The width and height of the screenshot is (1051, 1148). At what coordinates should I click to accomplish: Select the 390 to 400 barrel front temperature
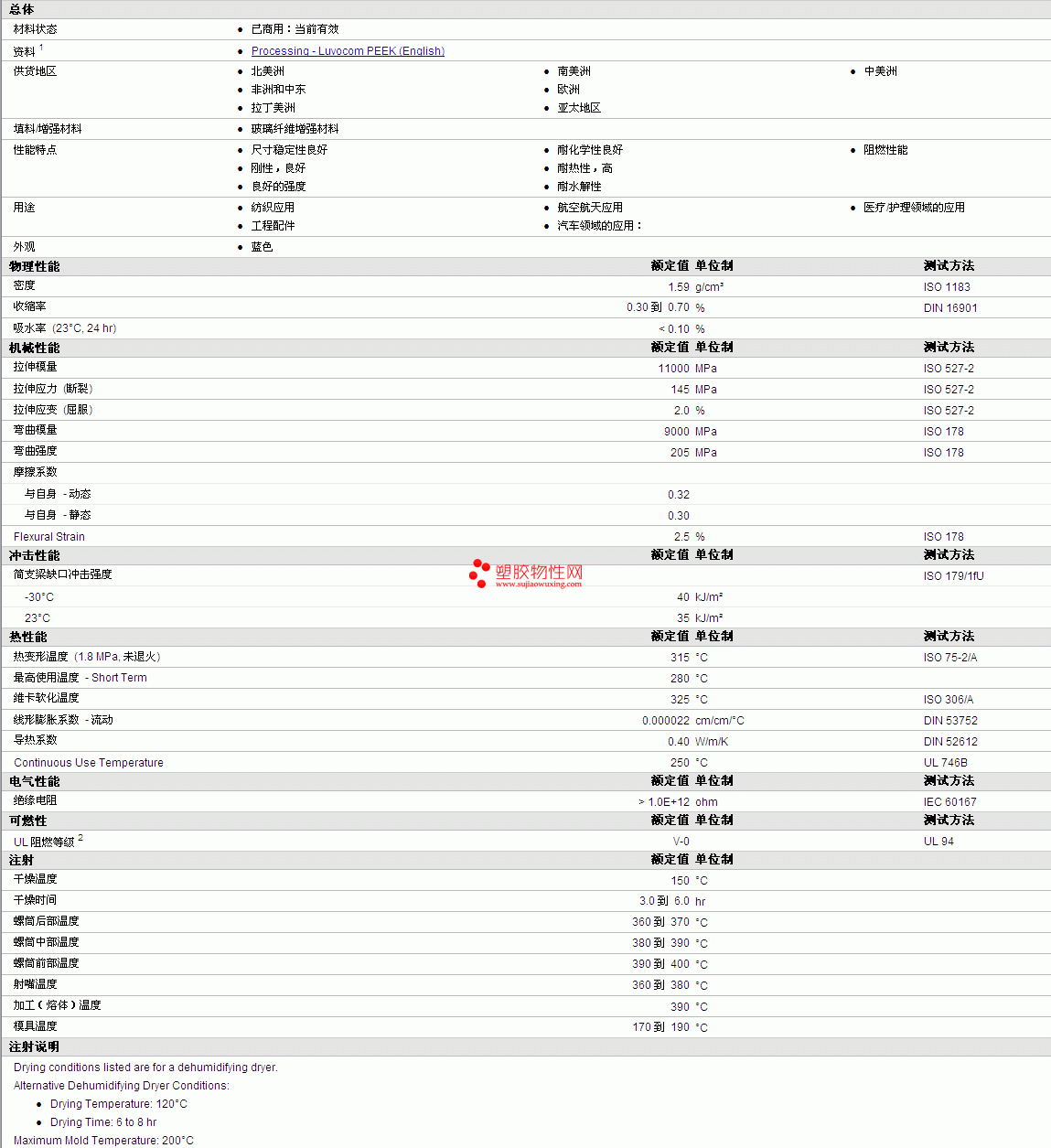pos(660,964)
